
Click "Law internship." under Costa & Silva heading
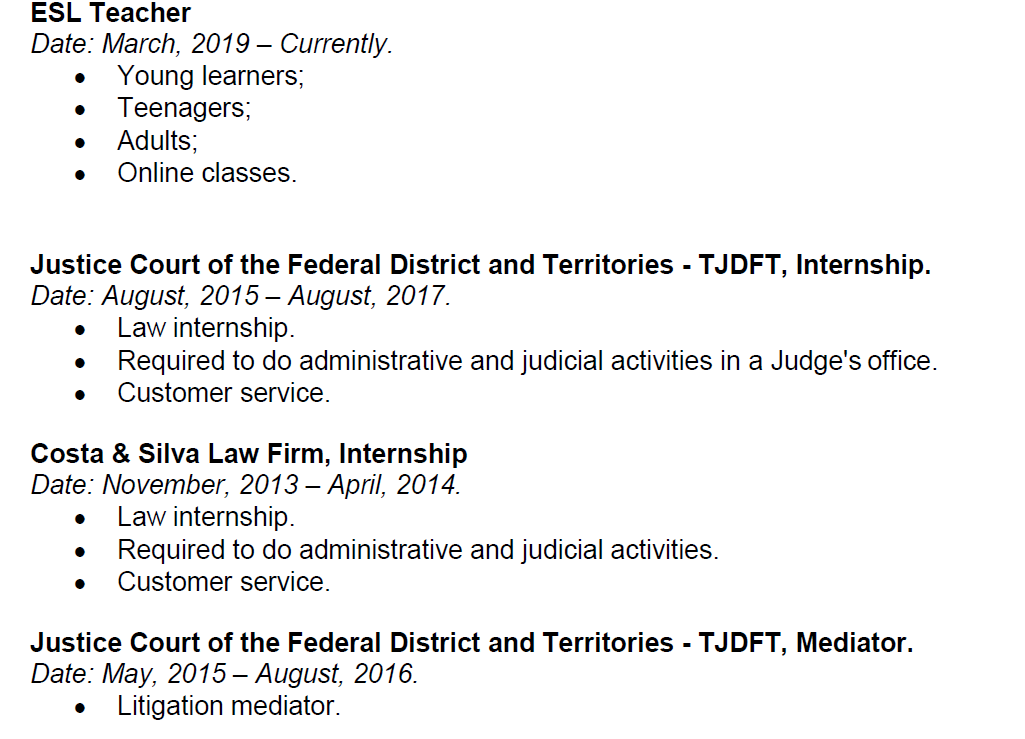click(205, 517)
